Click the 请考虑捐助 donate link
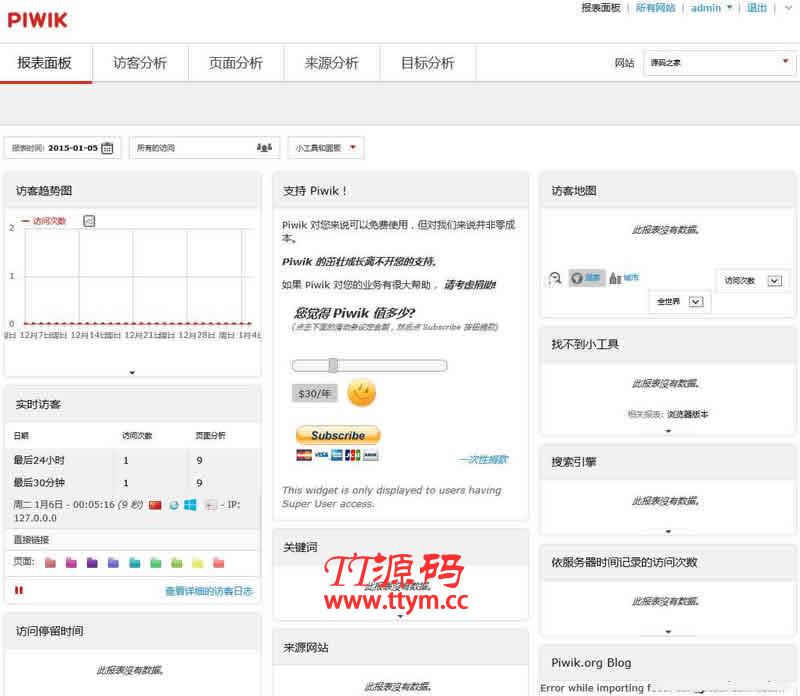 pyautogui.click(x=470, y=285)
